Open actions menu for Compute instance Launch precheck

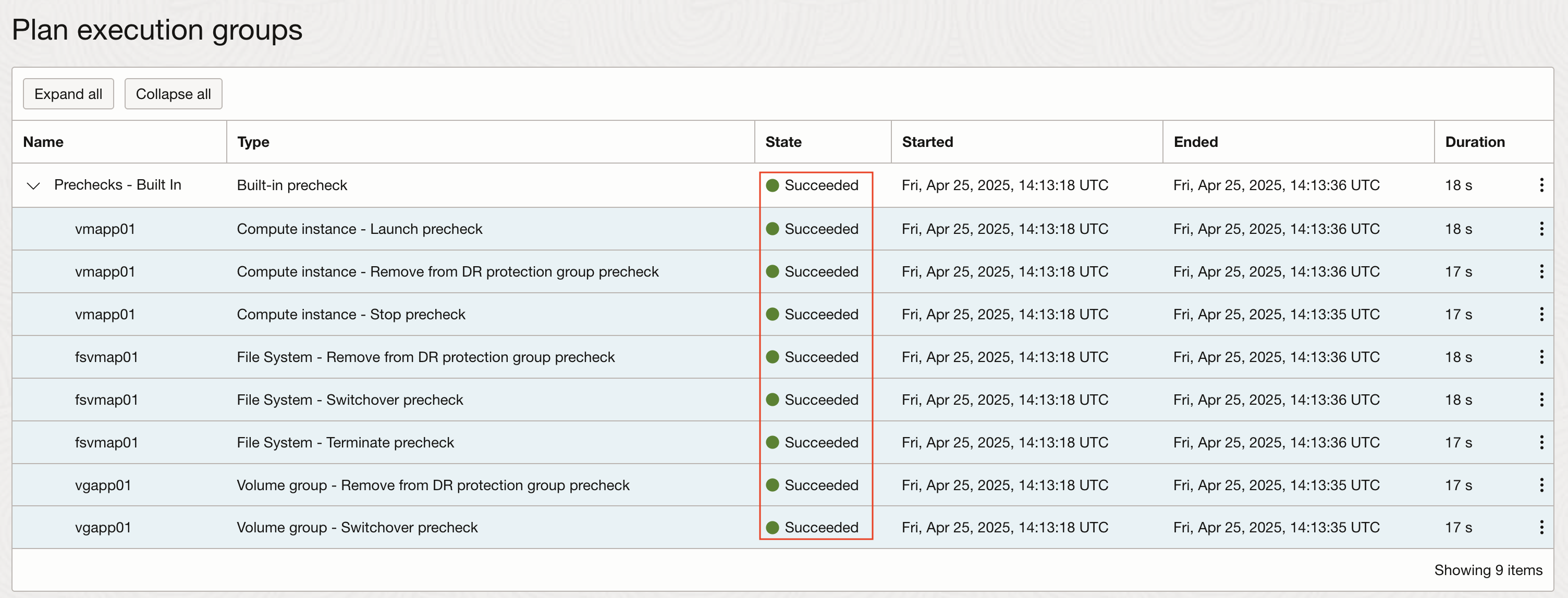pyautogui.click(x=1542, y=229)
